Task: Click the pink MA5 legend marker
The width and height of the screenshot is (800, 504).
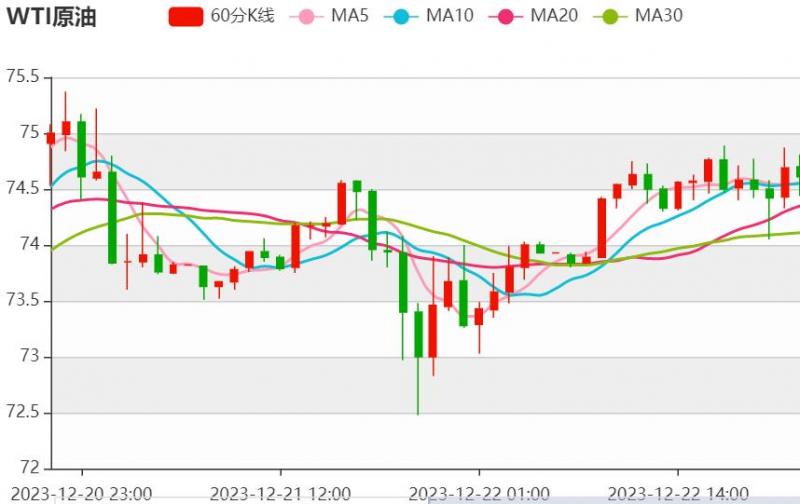Action: point(306,16)
